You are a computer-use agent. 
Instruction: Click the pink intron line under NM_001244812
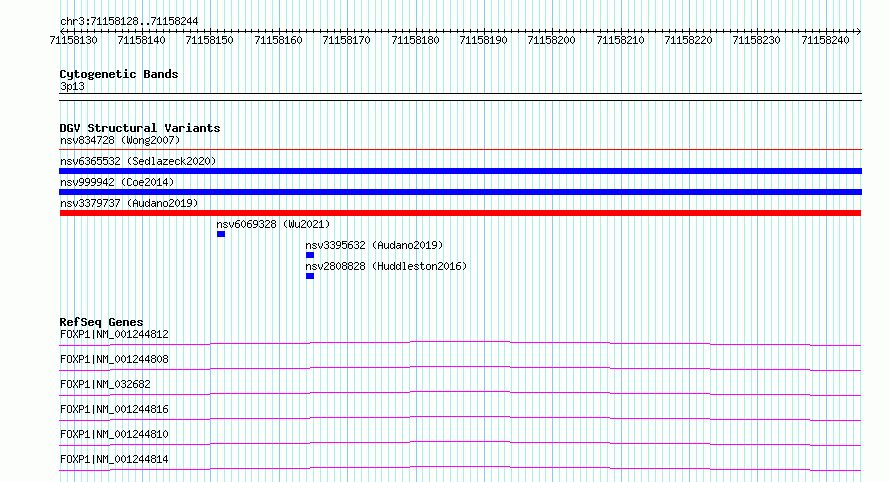[460, 343]
